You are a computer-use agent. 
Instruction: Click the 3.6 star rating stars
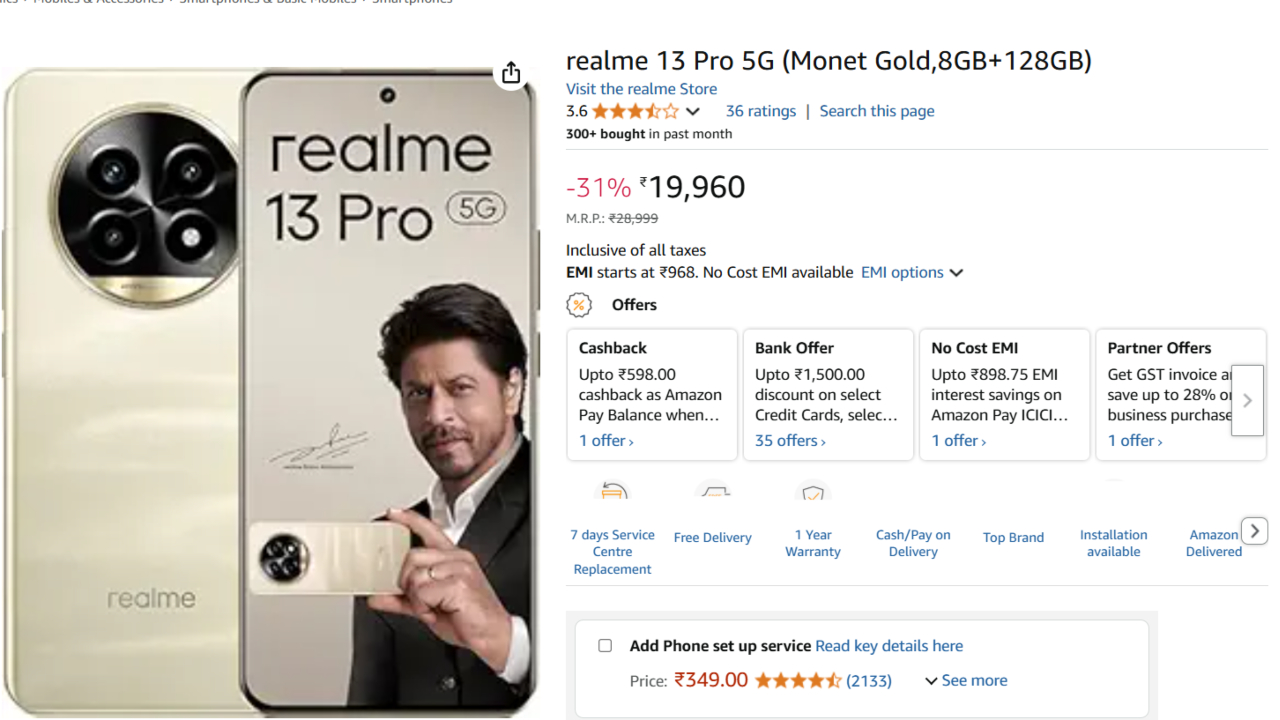coord(634,111)
